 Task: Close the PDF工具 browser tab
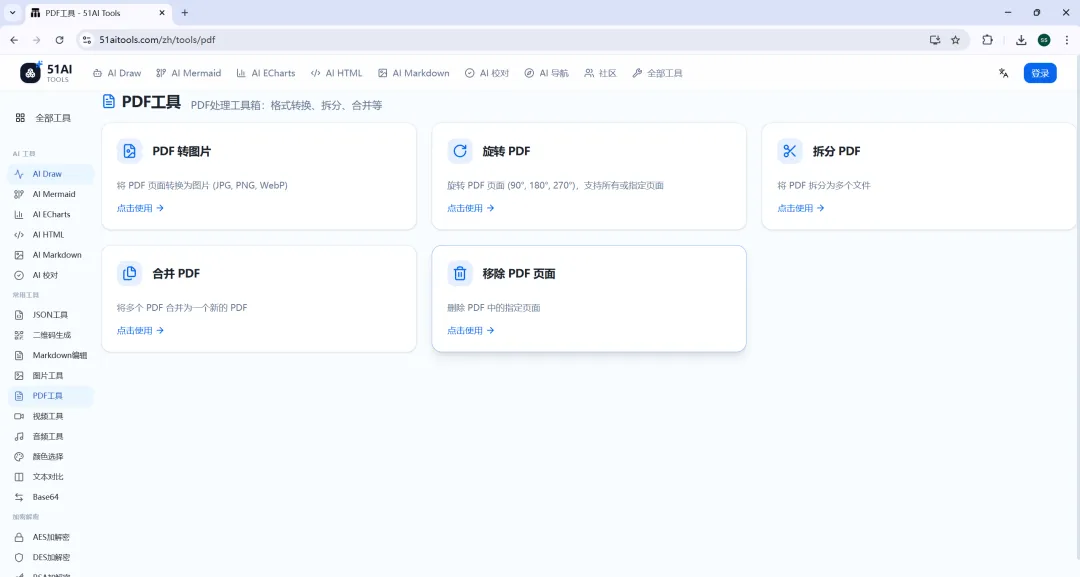click(162, 12)
